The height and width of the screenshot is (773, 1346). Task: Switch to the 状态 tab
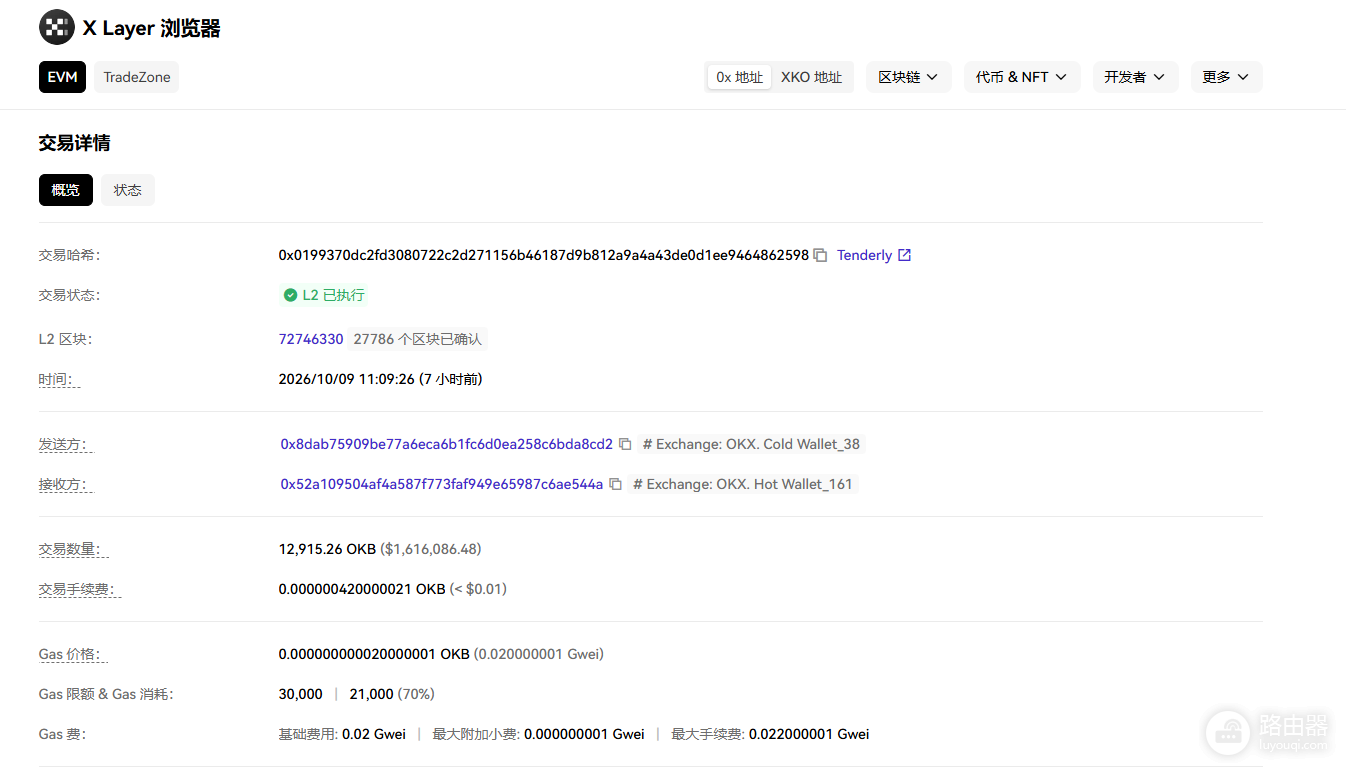[128, 190]
